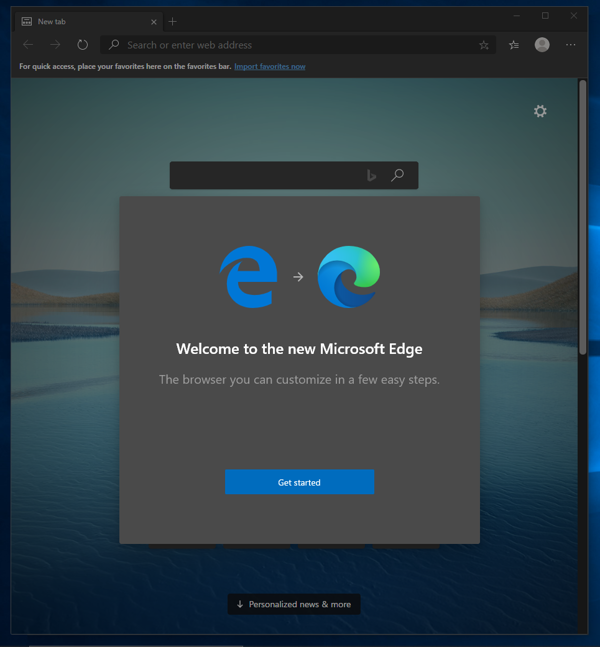This screenshot has width=600, height=647.
Task: Click Personalized news & more button
Action: click(294, 604)
